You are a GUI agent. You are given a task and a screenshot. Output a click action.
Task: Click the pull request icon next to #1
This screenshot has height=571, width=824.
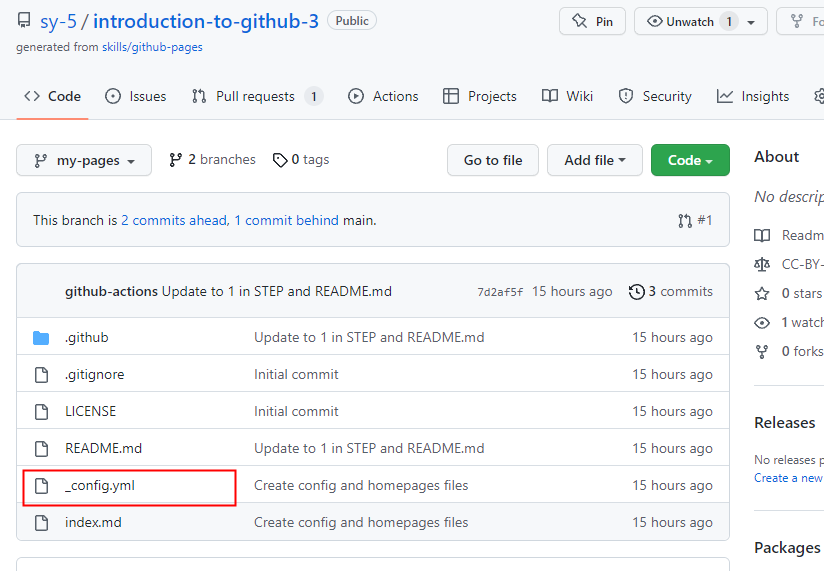(685, 220)
